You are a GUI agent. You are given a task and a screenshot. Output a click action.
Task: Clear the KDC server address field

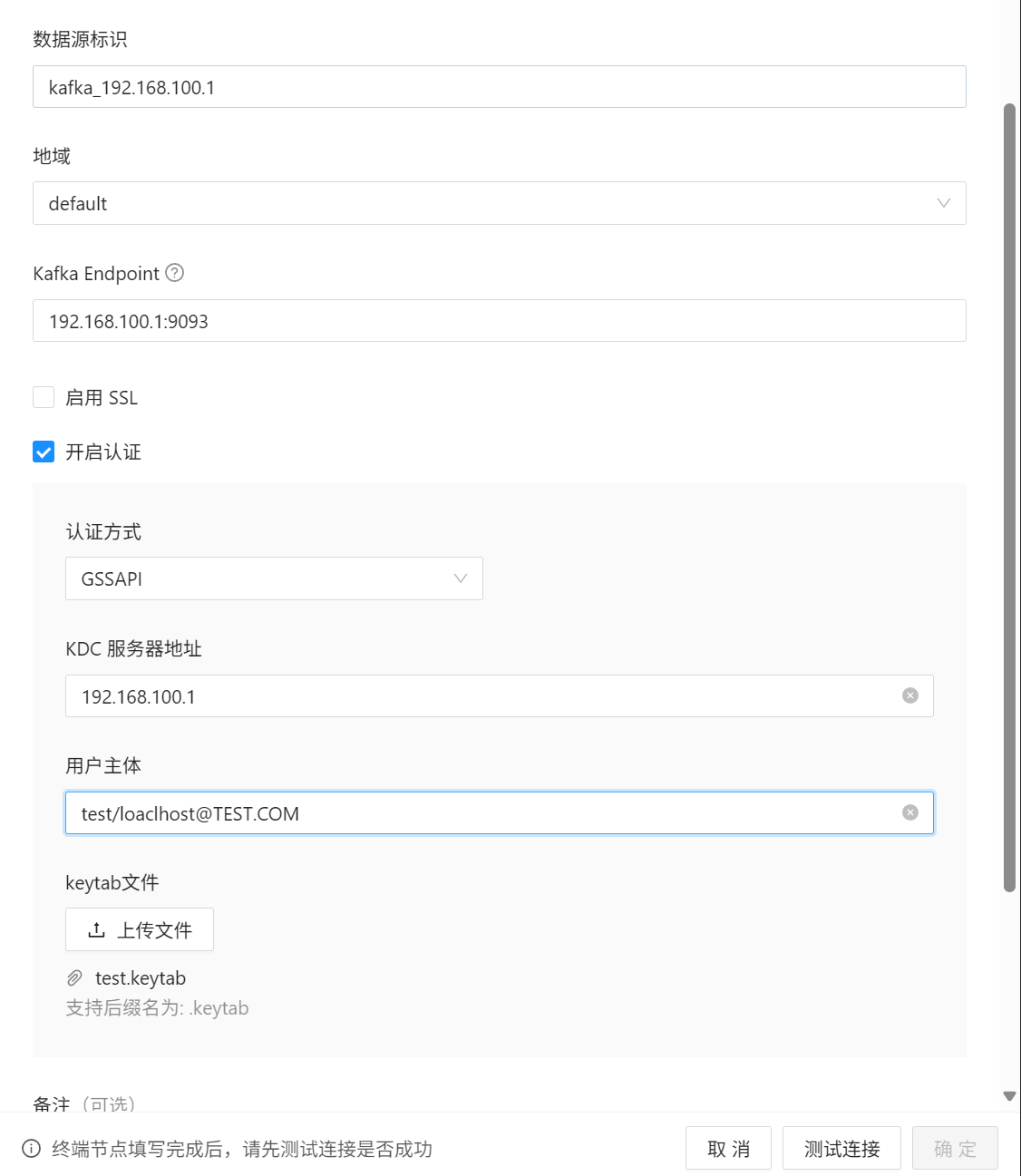[910, 695]
